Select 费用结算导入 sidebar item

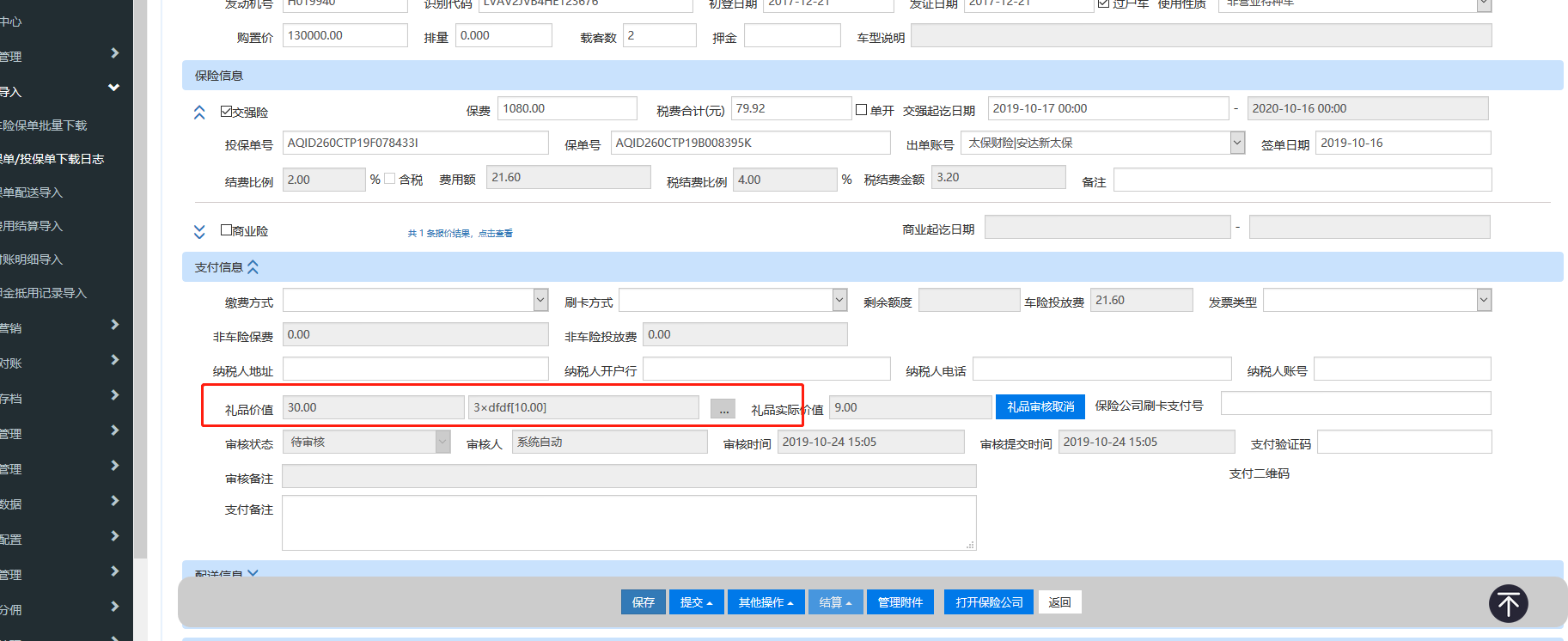[x=33, y=226]
